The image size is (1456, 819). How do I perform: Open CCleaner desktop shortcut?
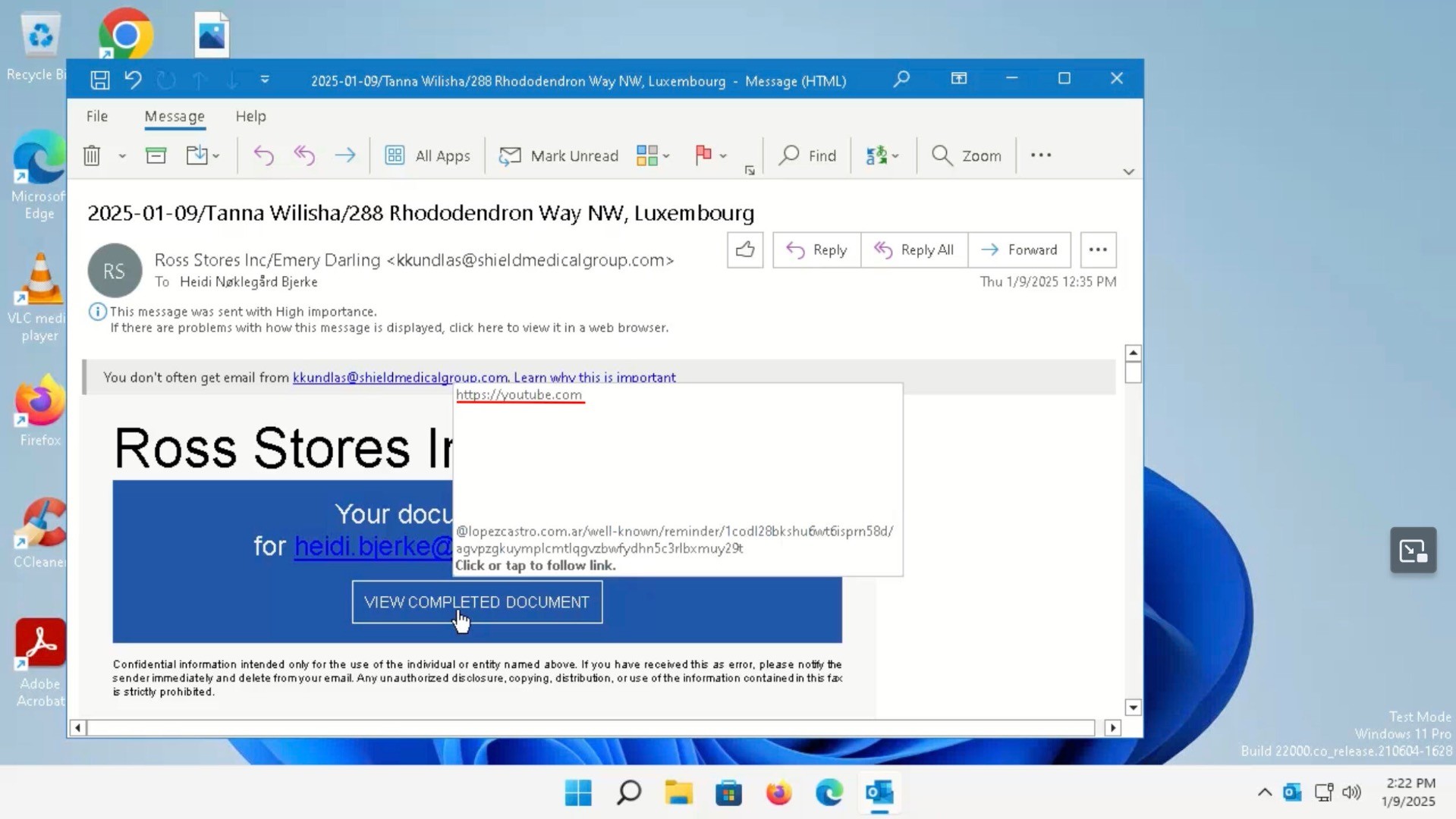pyautogui.click(x=39, y=533)
